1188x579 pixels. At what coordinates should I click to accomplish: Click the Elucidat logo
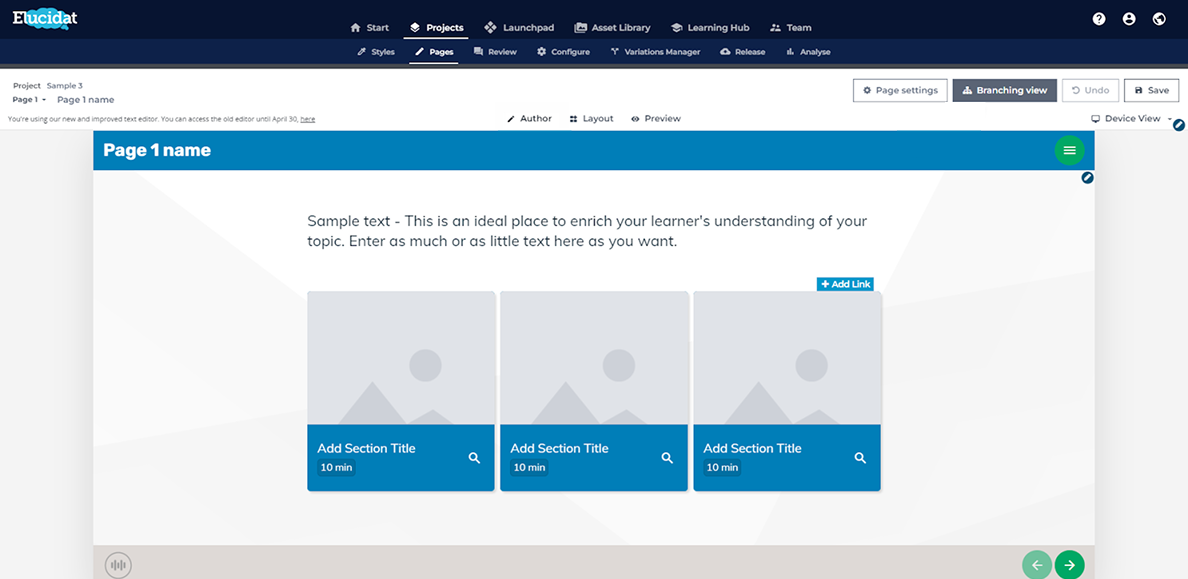pos(45,17)
